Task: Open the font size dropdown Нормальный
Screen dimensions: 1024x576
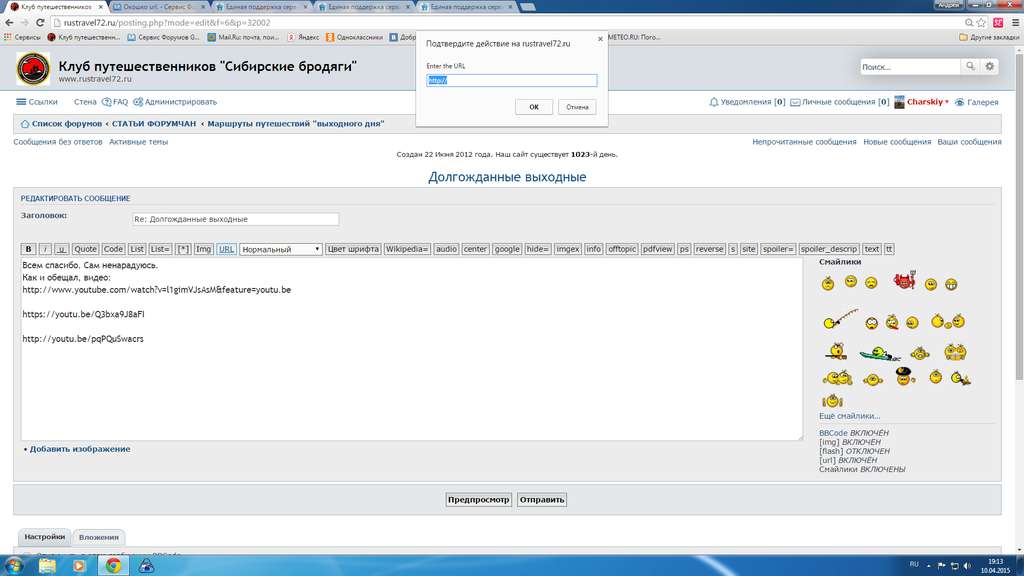Action: [x=280, y=249]
